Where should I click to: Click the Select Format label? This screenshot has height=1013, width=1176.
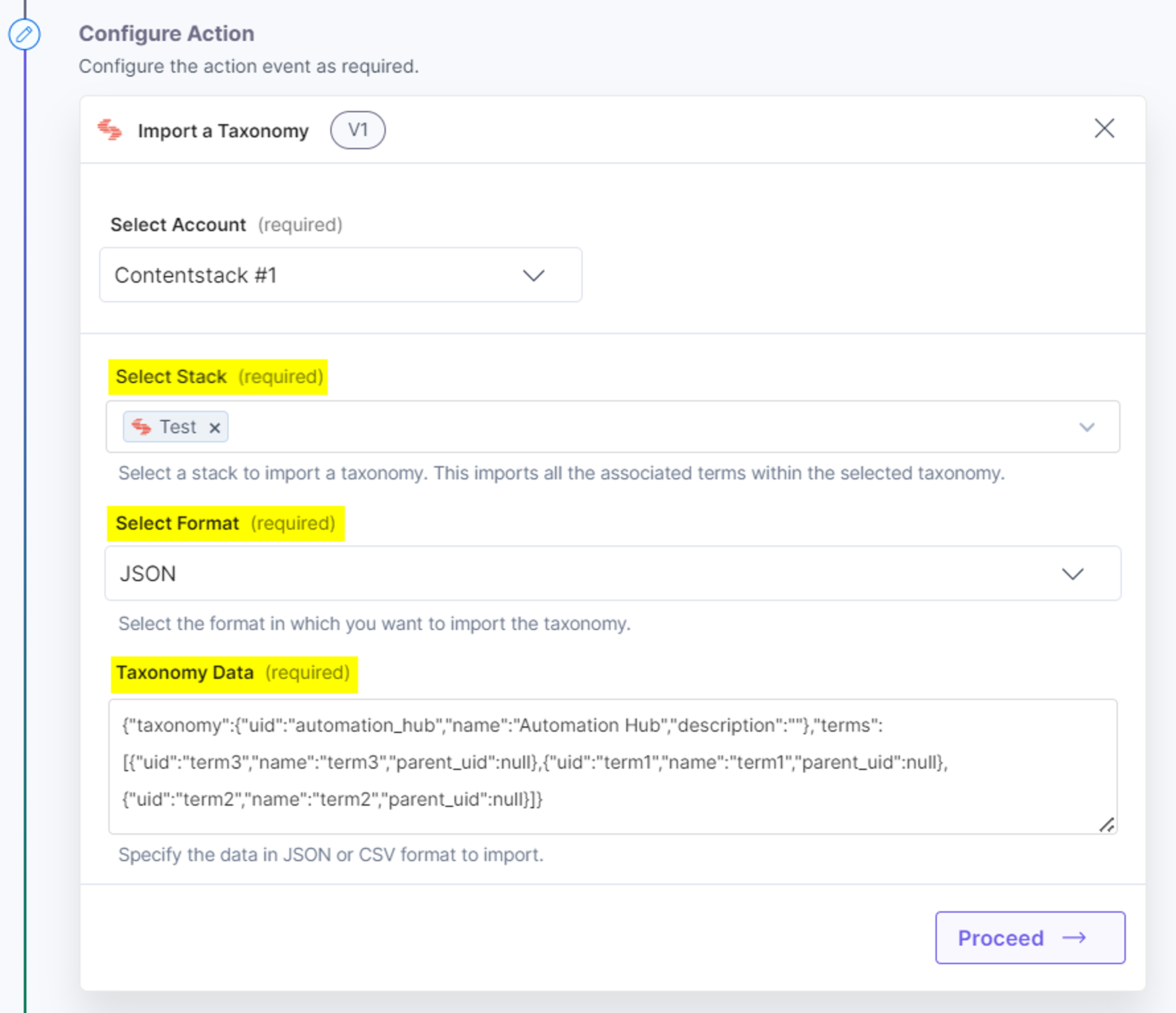coord(177,523)
